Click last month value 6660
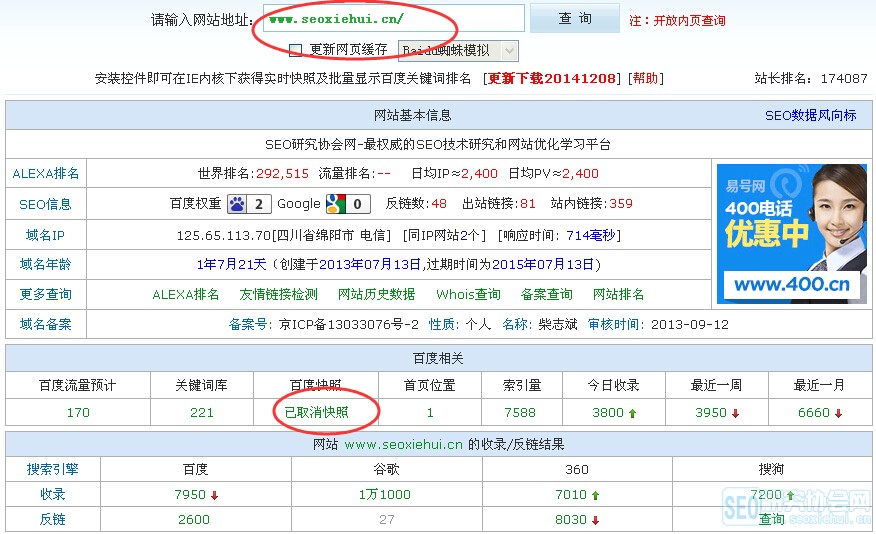This screenshot has width=876, height=534. (814, 413)
